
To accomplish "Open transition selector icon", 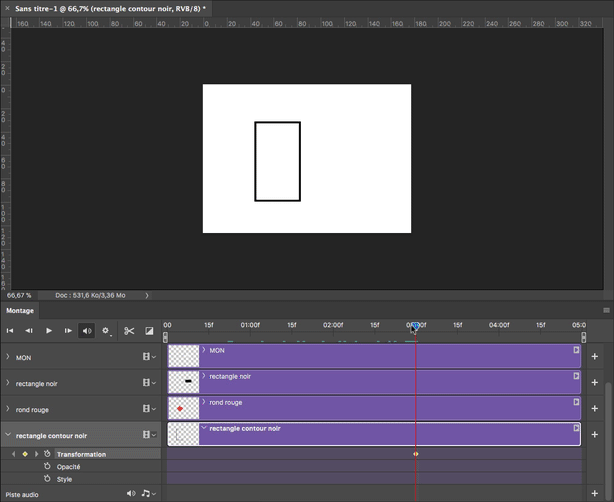I will coord(149,331).
